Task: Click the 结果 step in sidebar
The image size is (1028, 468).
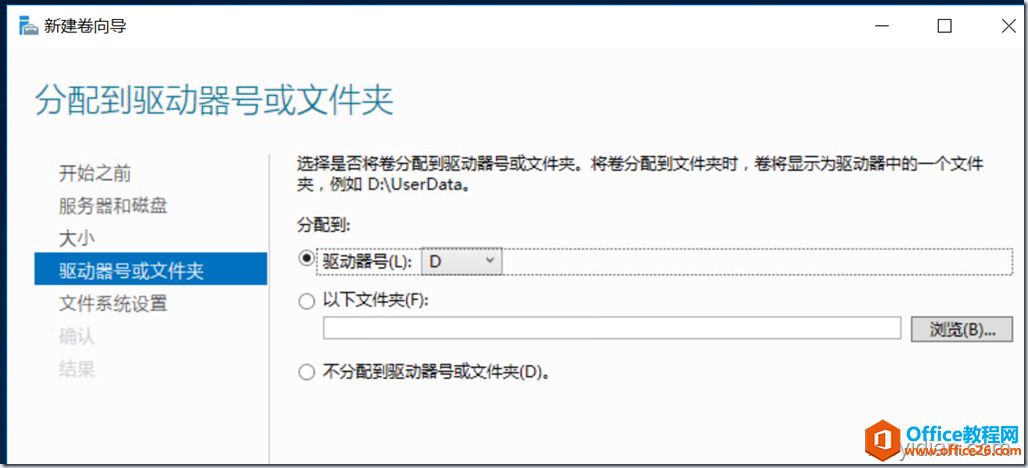Action: (x=77, y=369)
